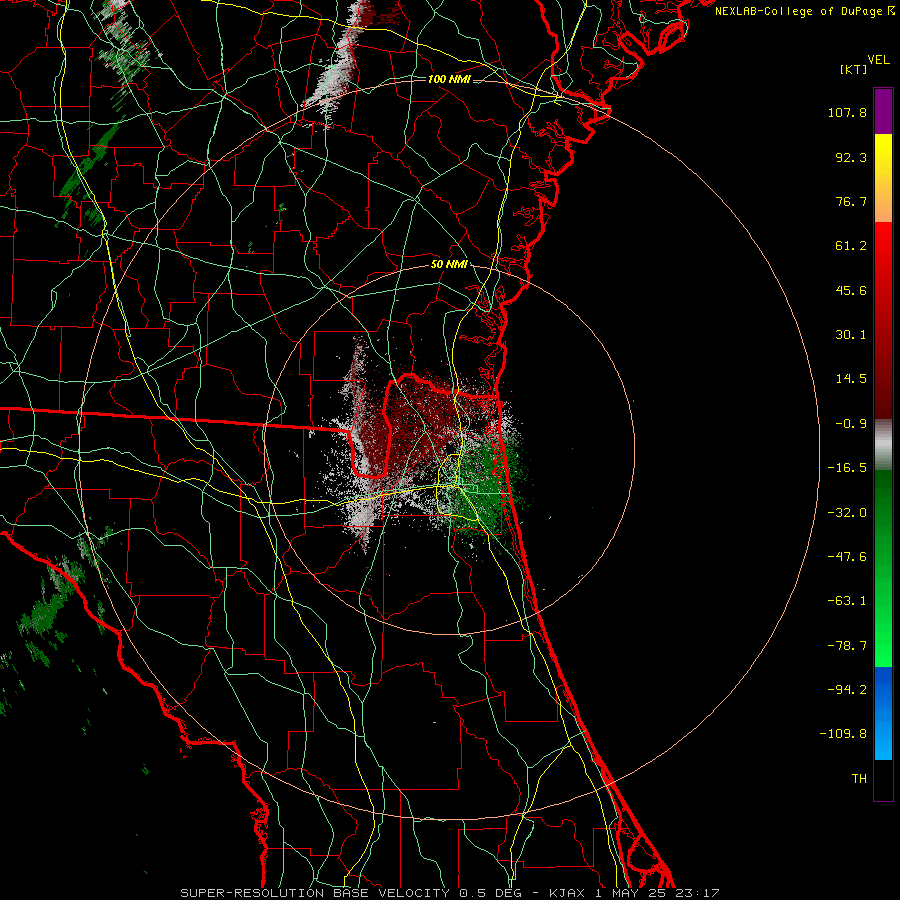Click the NEXLAB-College of DuPage label
The image size is (900, 900).
pyautogui.click(x=798, y=11)
